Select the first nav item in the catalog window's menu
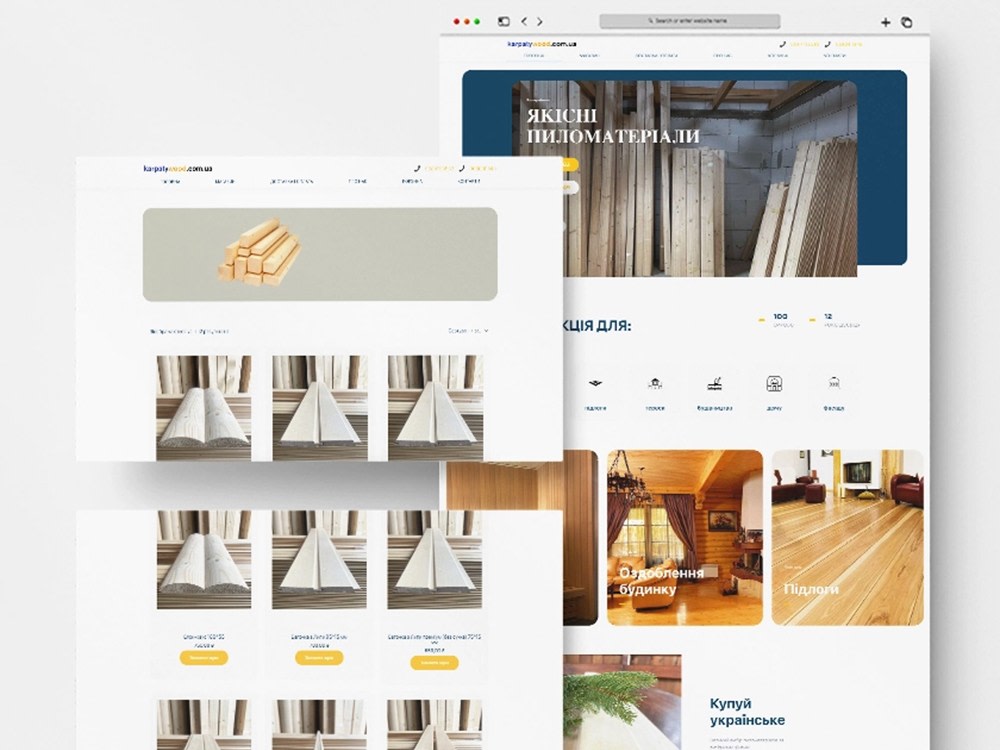Image resolution: width=1000 pixels, height=750 pixels. pyautogui.click(x=170, y=182)
